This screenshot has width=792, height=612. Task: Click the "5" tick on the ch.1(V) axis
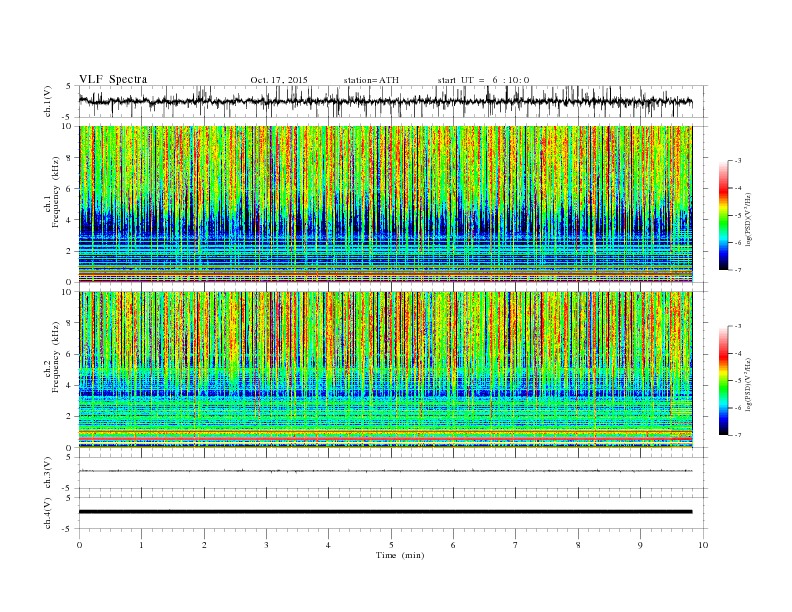[x=69, y=86]
